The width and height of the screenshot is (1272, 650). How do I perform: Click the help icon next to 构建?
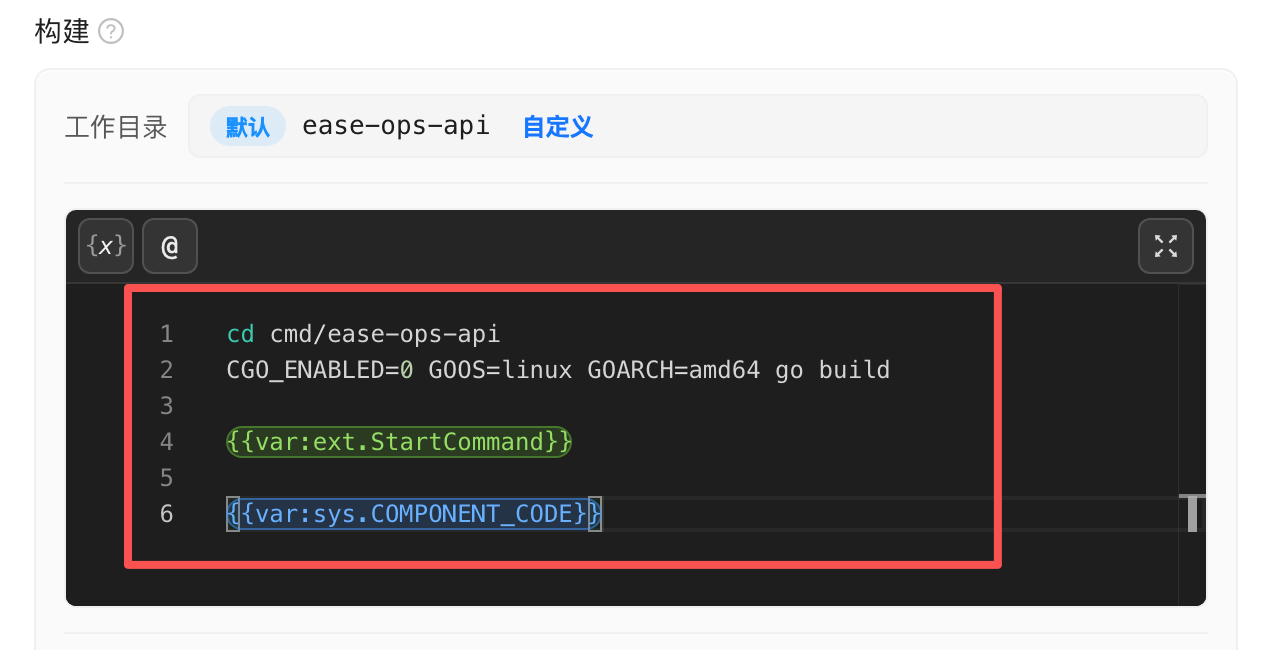click(111, 32)
